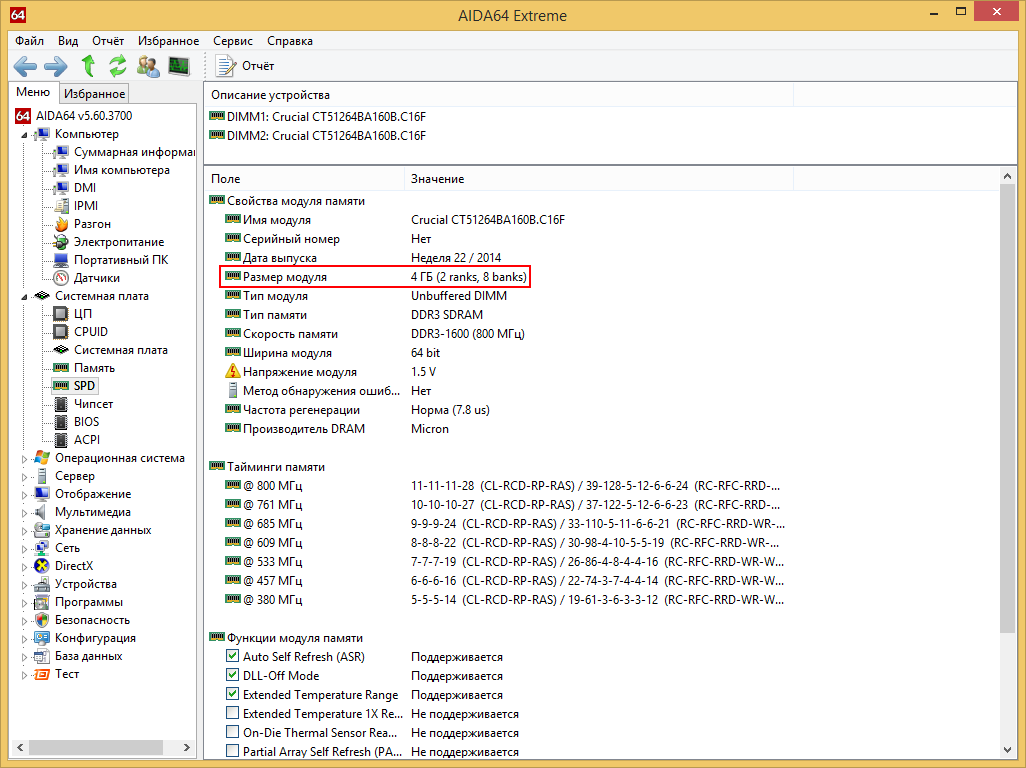Screen dimensions: 1026x768
Task: Select the DMI tree item
Action: [85, 188]
